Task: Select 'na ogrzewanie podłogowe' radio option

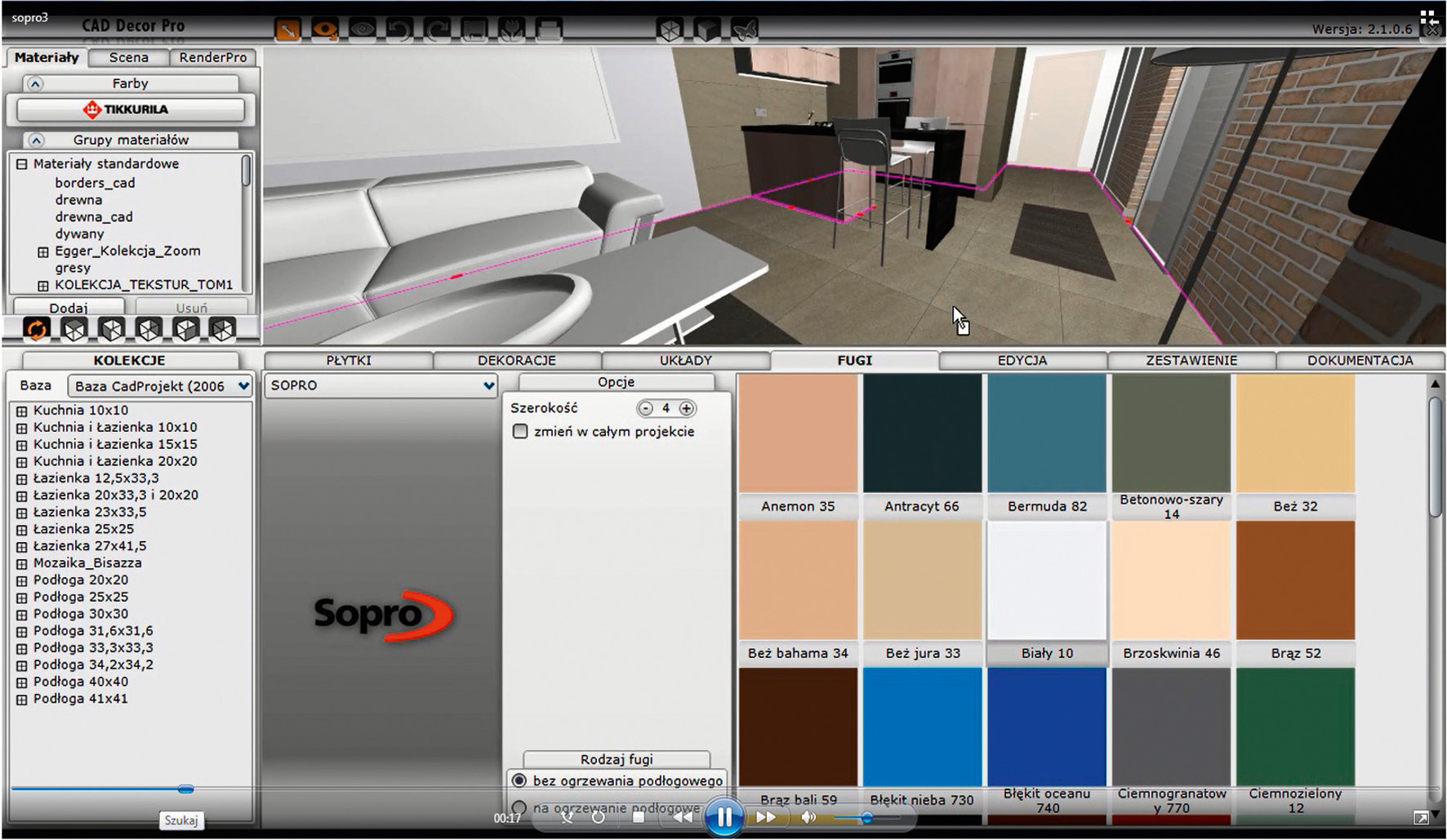Action: point(519,807)
